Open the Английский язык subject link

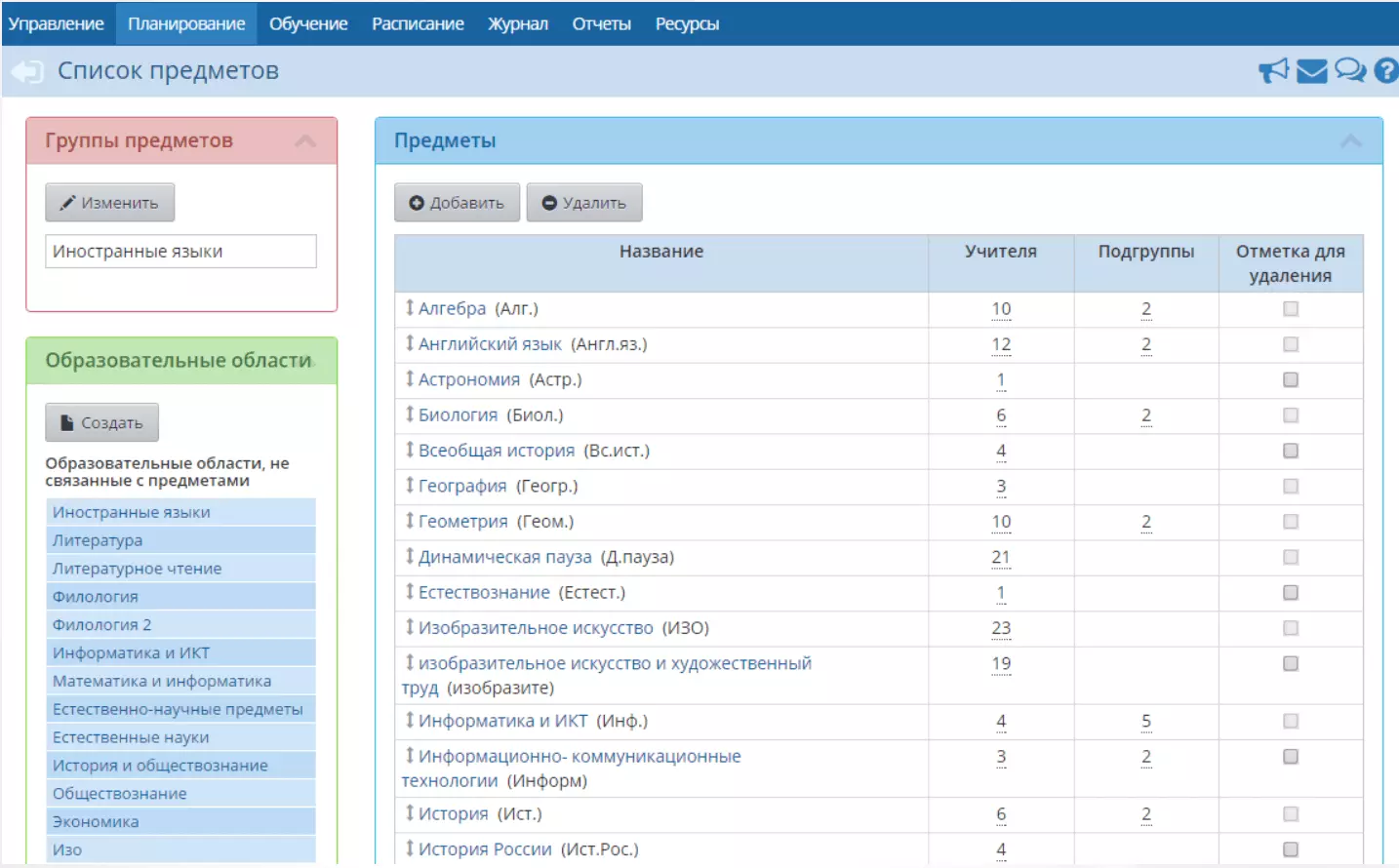490,344
